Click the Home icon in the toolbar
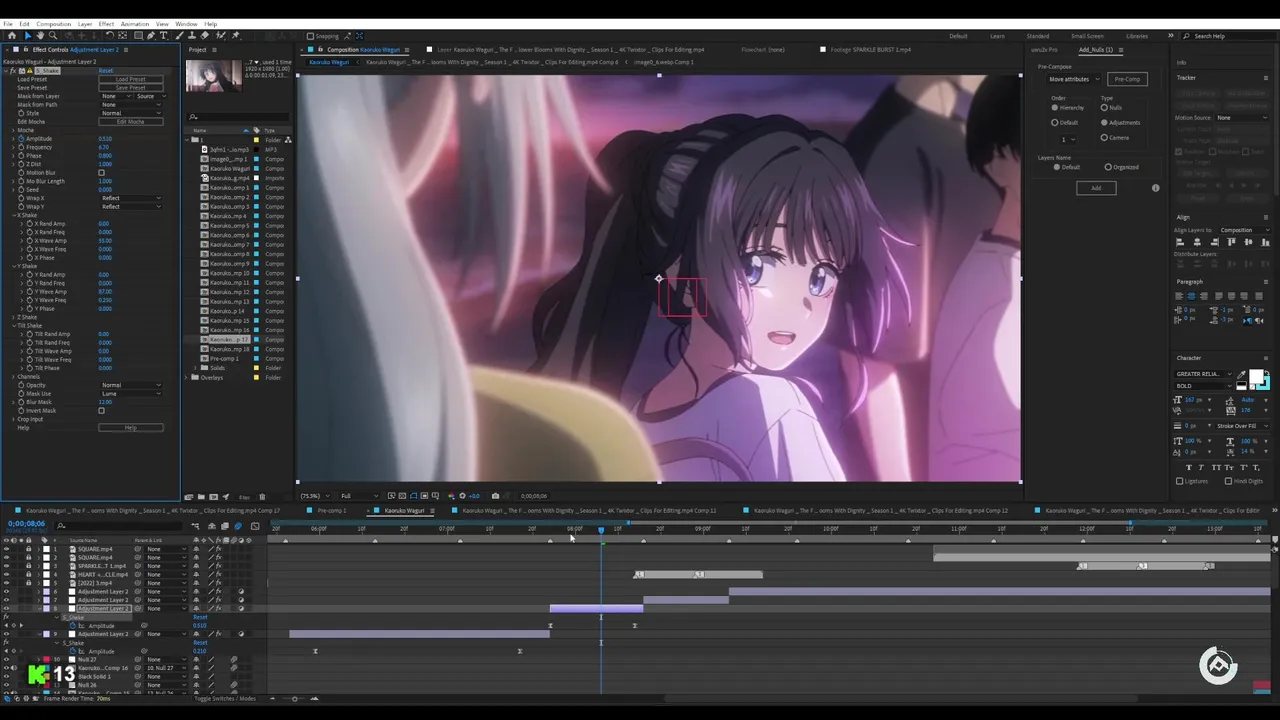 12,35
